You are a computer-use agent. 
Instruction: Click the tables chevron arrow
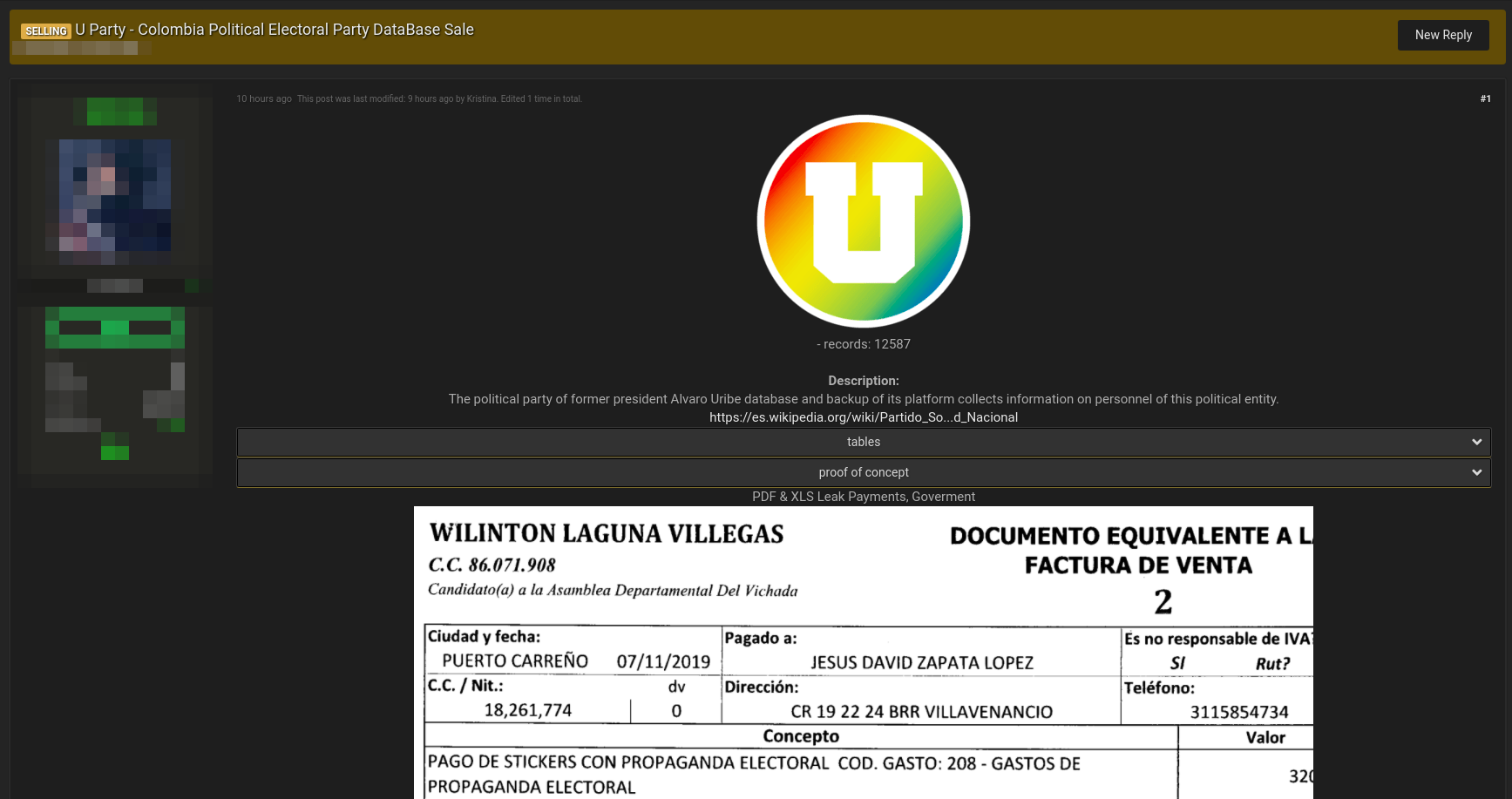pyautogui.click(x=1476, y=442)
